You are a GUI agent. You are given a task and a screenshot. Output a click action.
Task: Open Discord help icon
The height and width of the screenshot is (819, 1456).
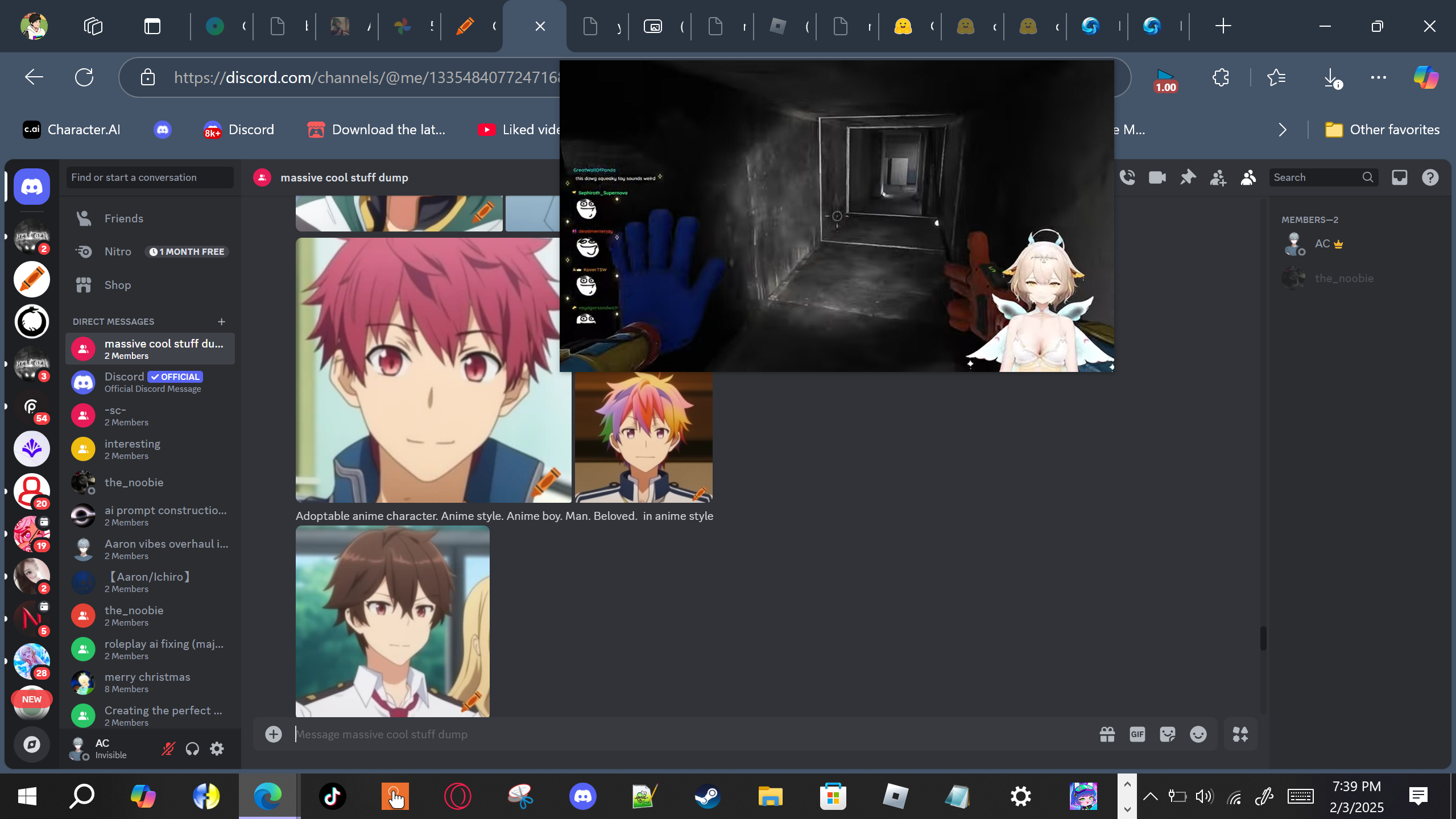coord(1430,177)
